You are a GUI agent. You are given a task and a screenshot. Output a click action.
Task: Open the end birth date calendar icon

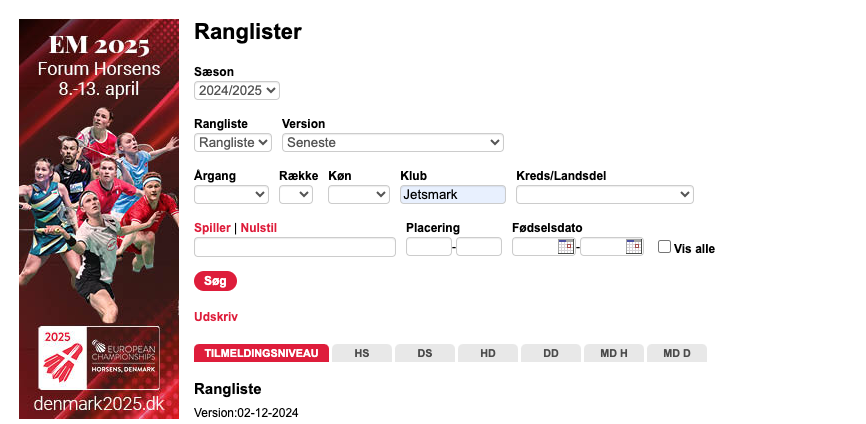pos(633,246)
